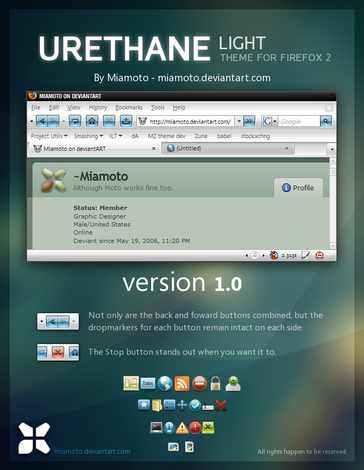Open the Help menu
The height and width of the screenshot is (470, 364).
pyautogui.click(x=179, y=107)
